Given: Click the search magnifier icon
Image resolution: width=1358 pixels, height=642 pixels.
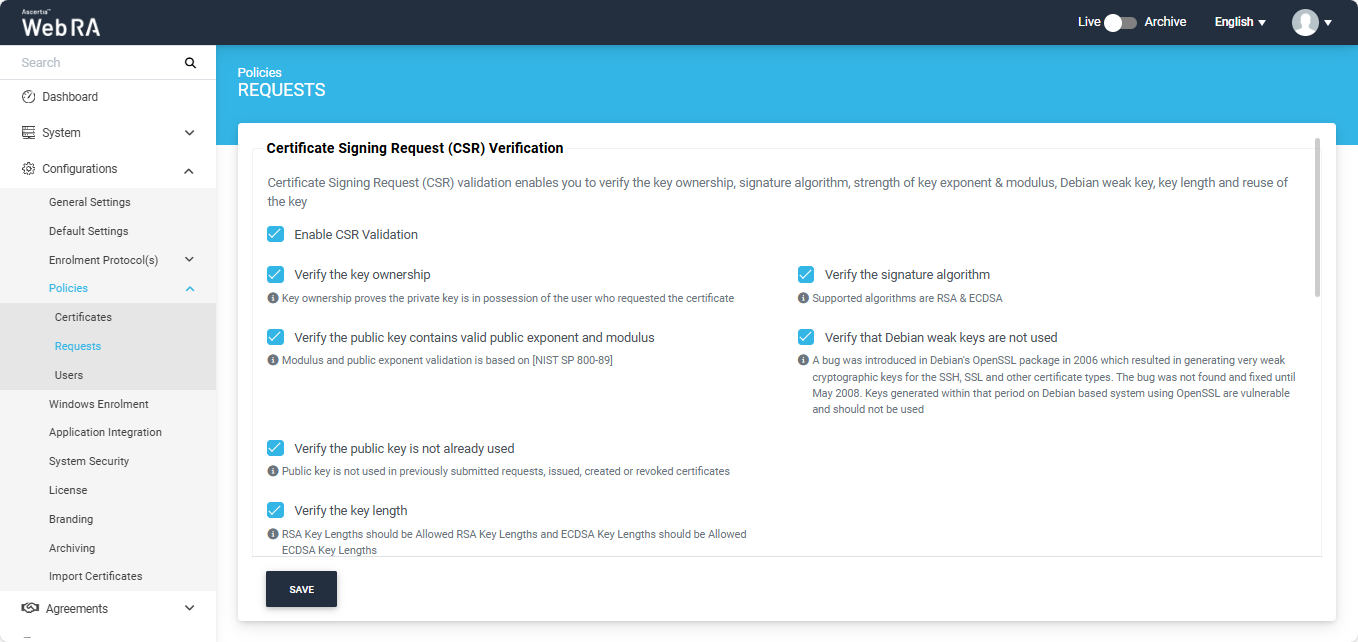Looking at the screenshot, I should (x=190, y=63).
